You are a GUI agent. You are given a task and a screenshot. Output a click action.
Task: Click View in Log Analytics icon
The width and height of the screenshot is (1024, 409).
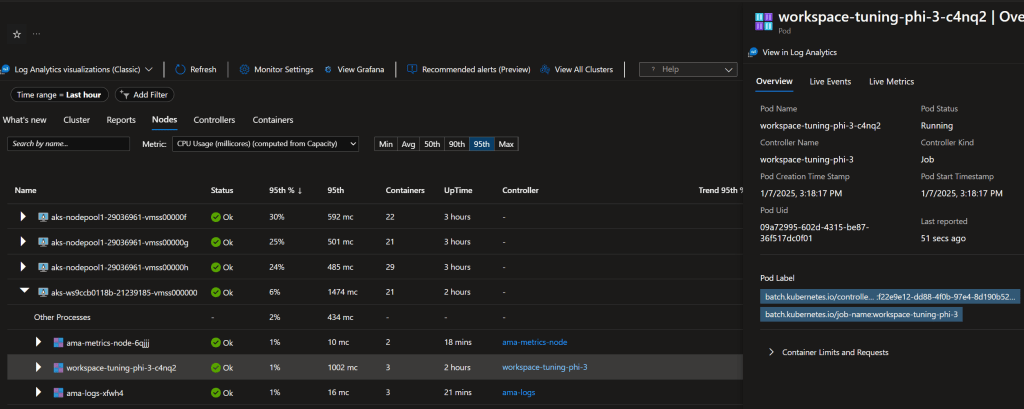click(x=753, y=52)
